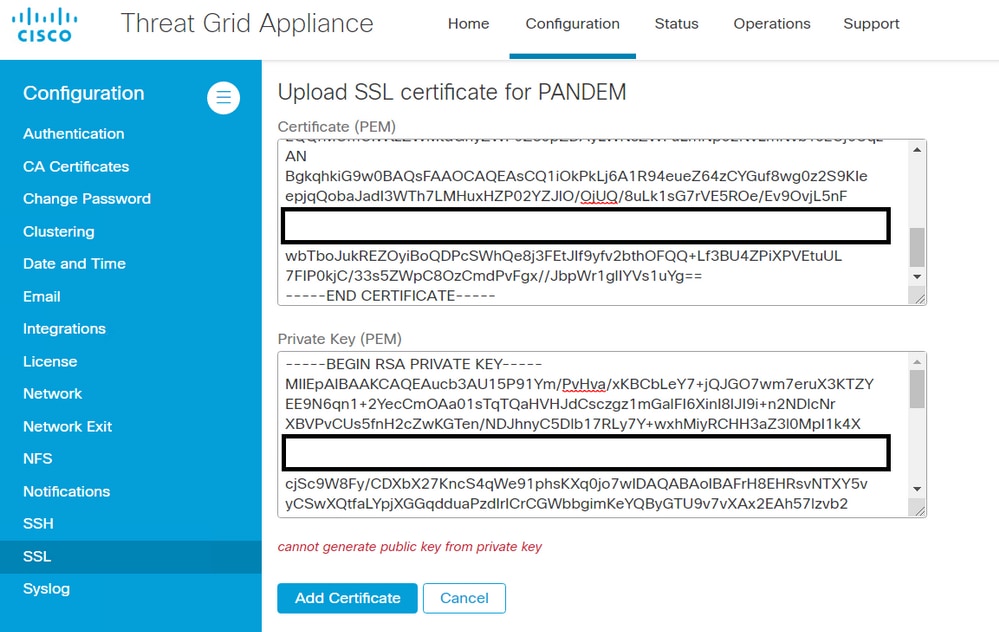Click the 'Upload SSL certificate for PANDEM' heading
999x632 pixels.
click(x=452, y=92)
